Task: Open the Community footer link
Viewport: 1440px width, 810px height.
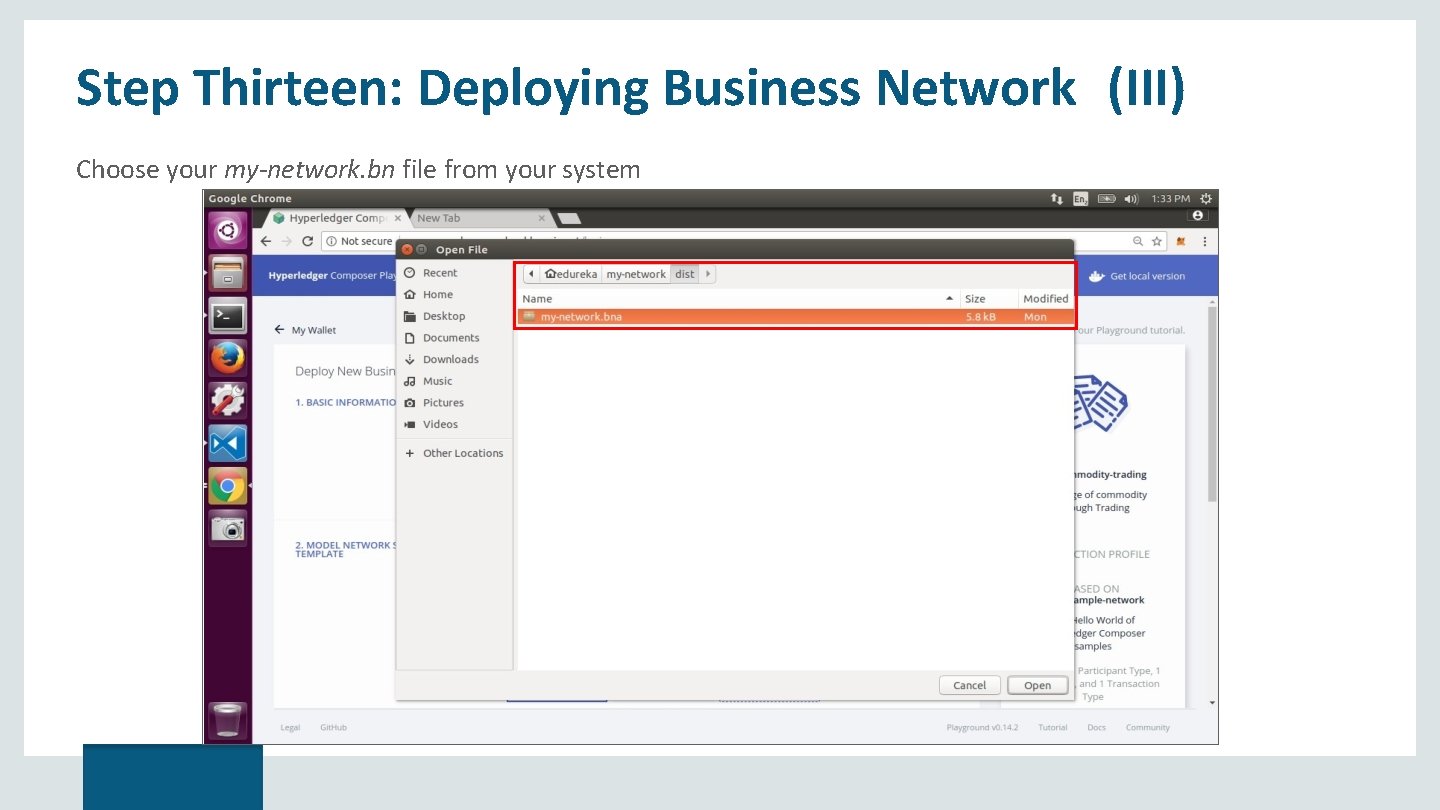Action: pyautogui.click(x=1147, y=728)
